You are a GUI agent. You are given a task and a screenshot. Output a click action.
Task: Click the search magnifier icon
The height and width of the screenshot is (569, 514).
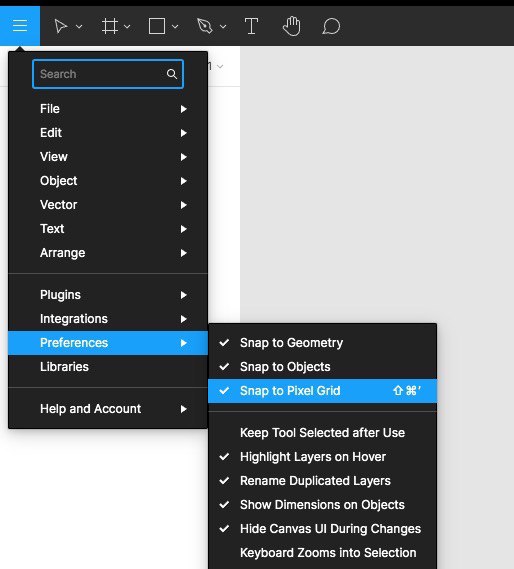click(x=172, y=74)
